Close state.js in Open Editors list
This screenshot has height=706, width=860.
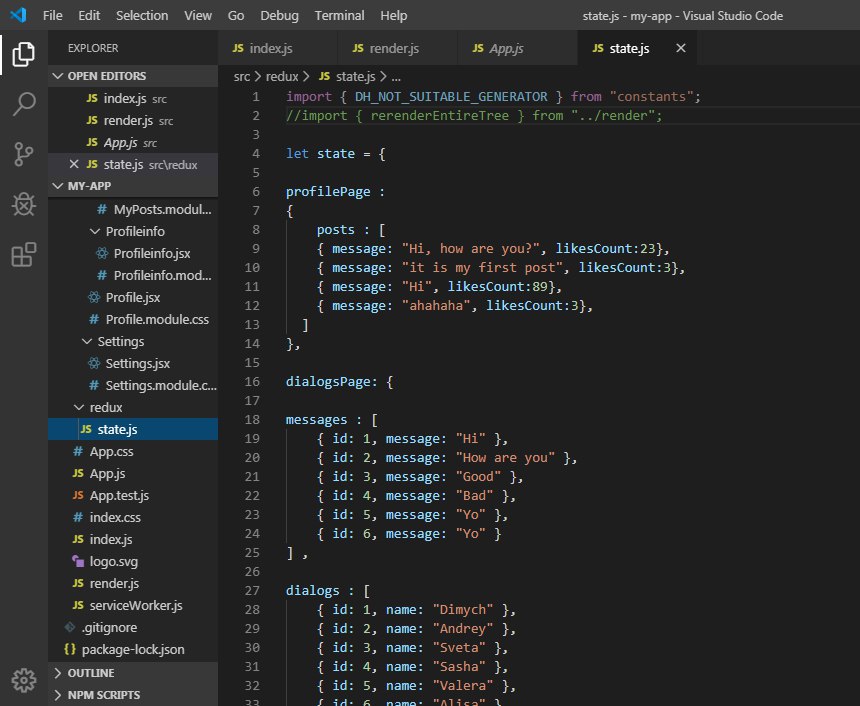click(x=74, y=164)
